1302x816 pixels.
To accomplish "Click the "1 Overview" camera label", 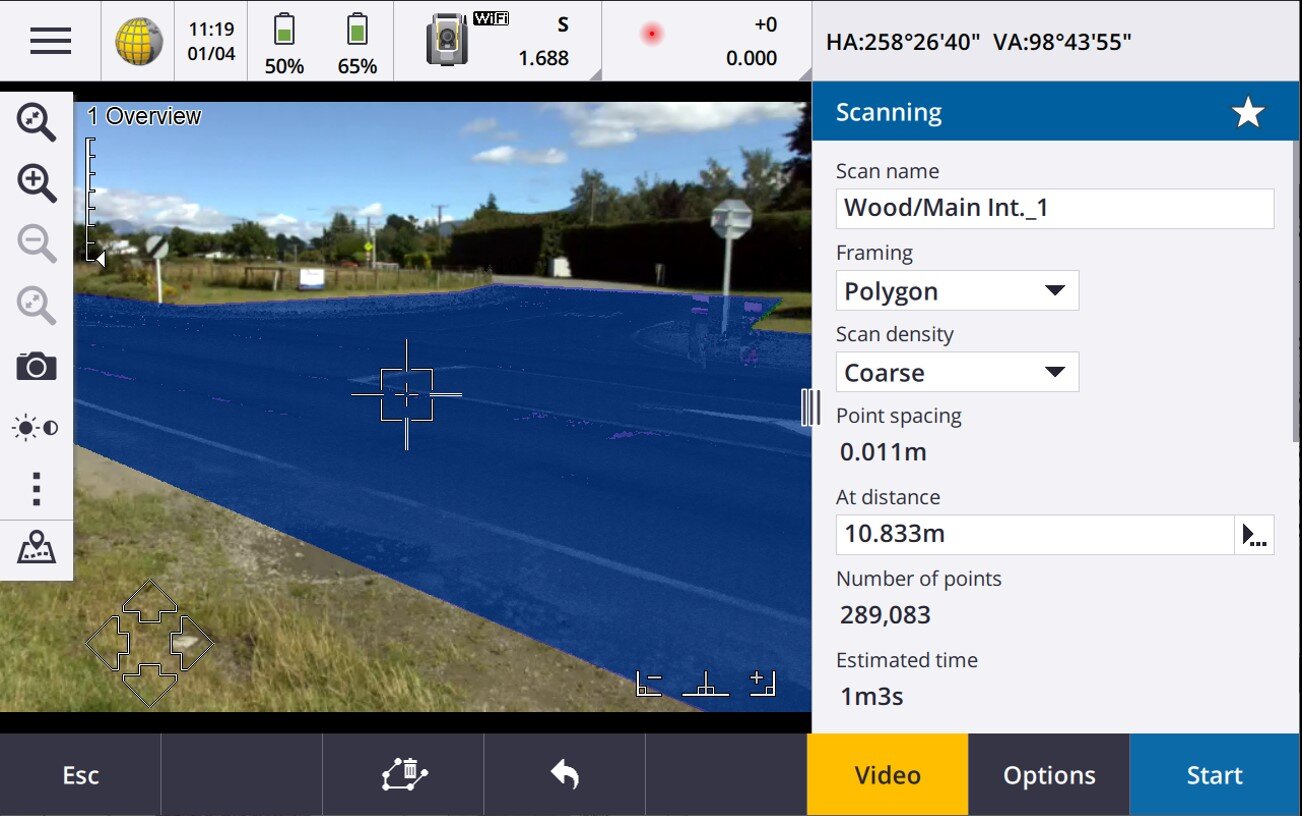I will click(144, 116).
